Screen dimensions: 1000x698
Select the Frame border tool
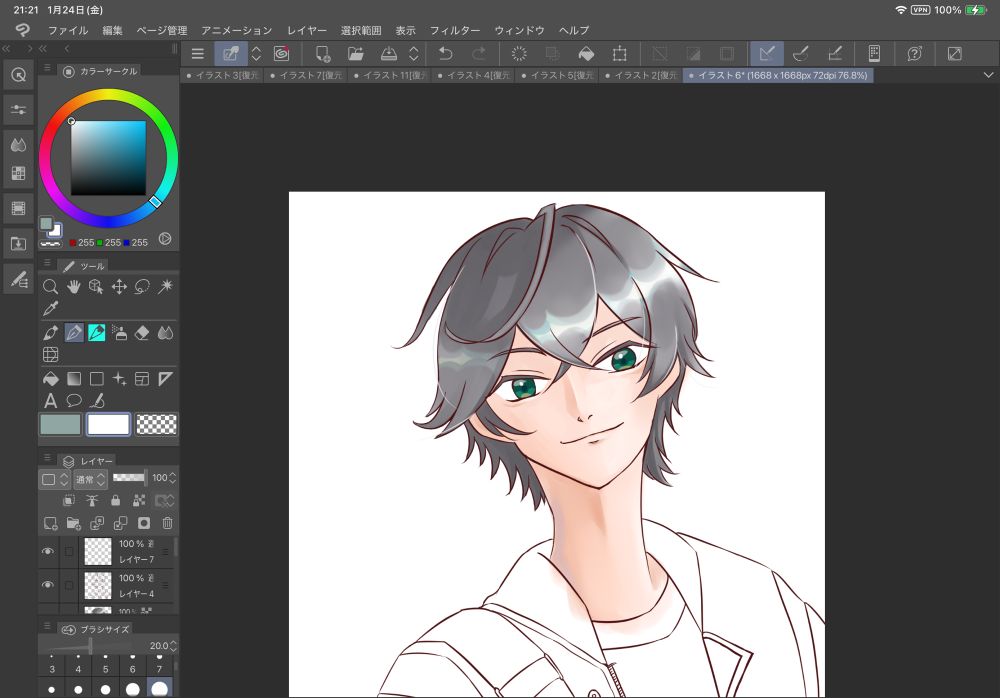[142, 379]
